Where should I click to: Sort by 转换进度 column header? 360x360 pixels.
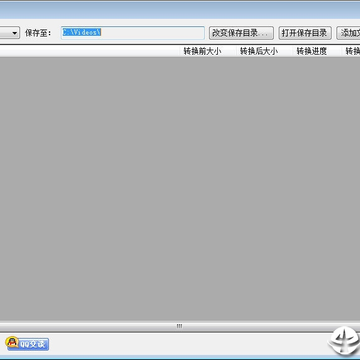(x=312, y=51)
